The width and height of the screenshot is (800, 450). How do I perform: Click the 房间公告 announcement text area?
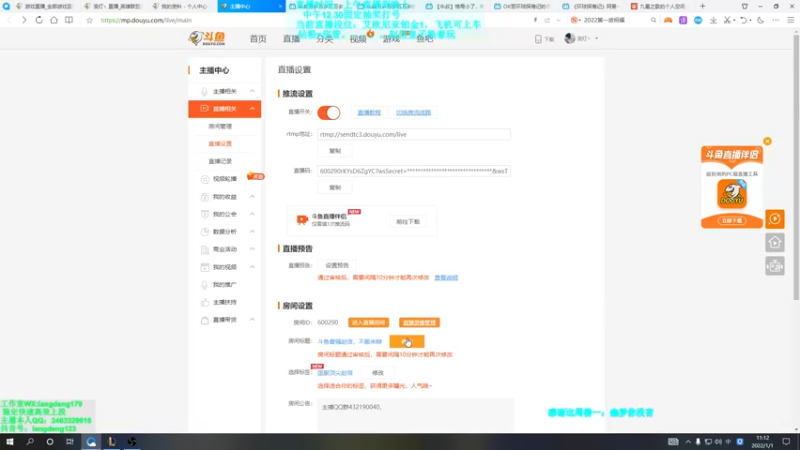415,415
